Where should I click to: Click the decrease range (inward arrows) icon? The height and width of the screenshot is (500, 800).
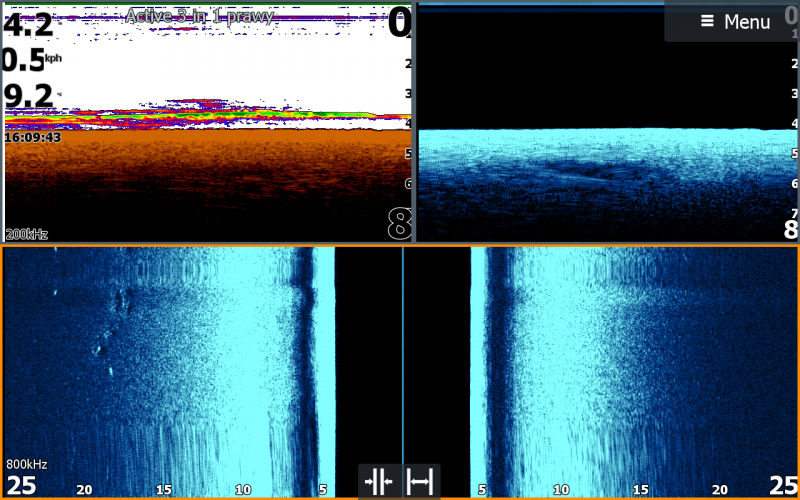(380, 482)
